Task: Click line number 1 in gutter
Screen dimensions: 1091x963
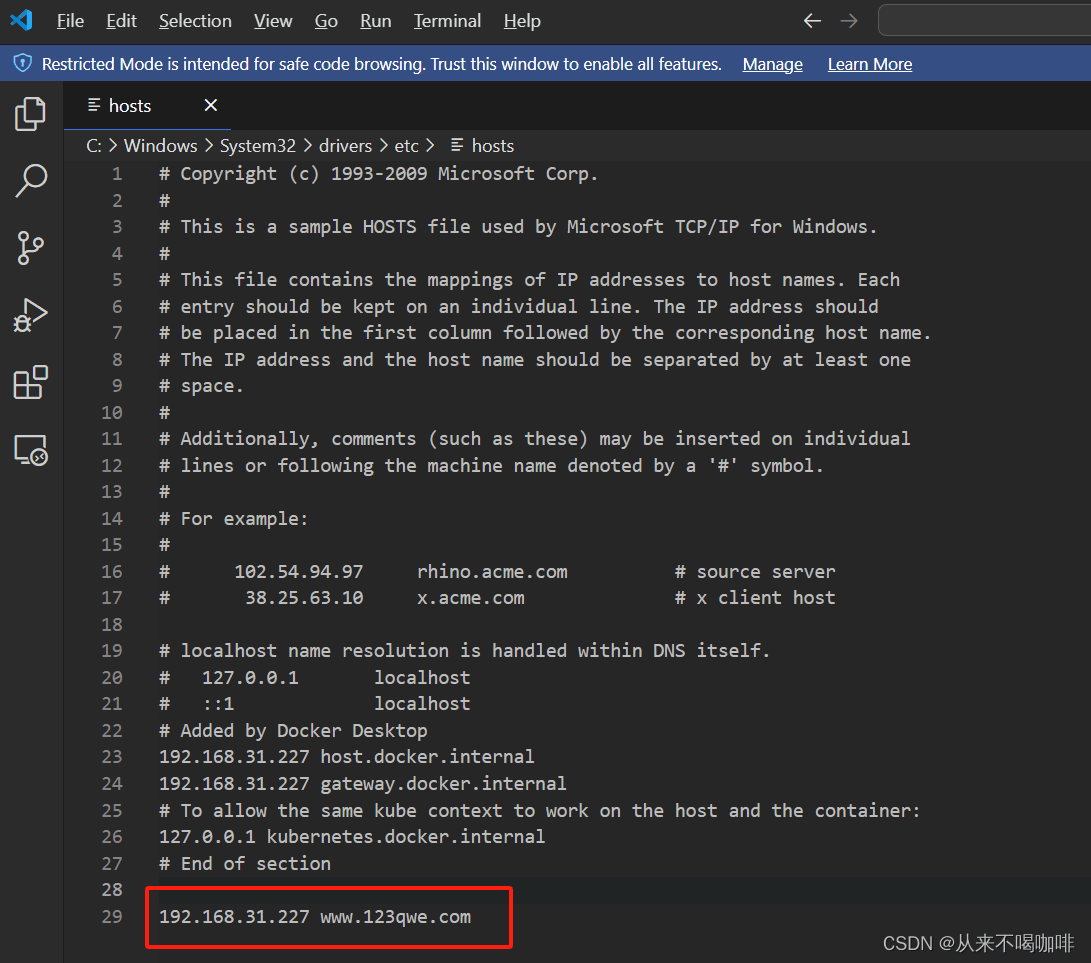Action: (x=117, y=173)
